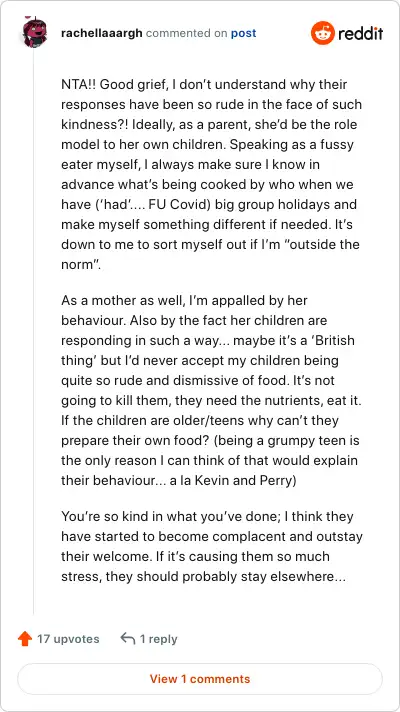Click the reddit wordmark text
Image resolution: width=400 pixels, height=712 pixels.
361,34
